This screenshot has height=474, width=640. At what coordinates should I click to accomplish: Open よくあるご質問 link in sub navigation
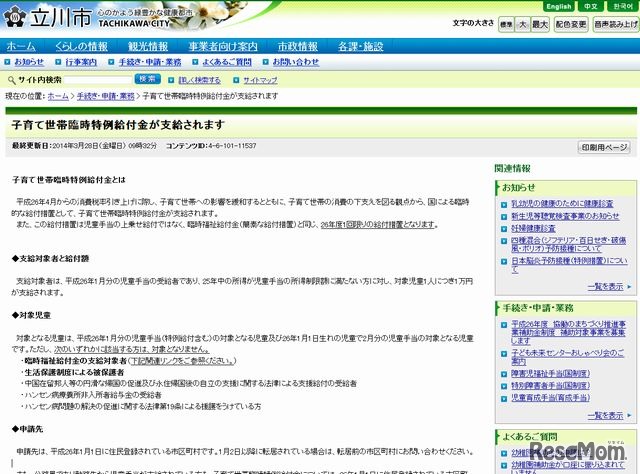coord(227,62)
